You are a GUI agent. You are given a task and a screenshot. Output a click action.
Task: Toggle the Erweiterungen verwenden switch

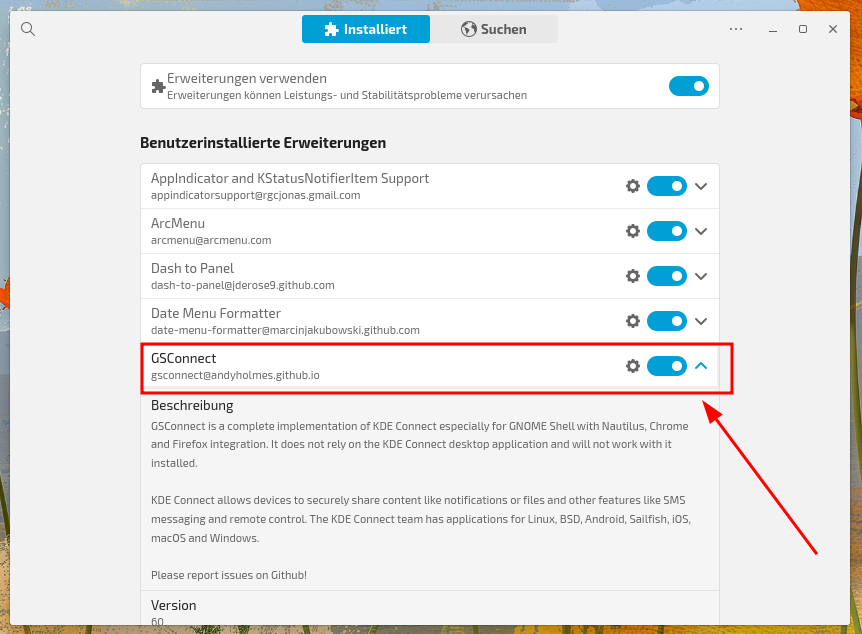tap(688, 86)
